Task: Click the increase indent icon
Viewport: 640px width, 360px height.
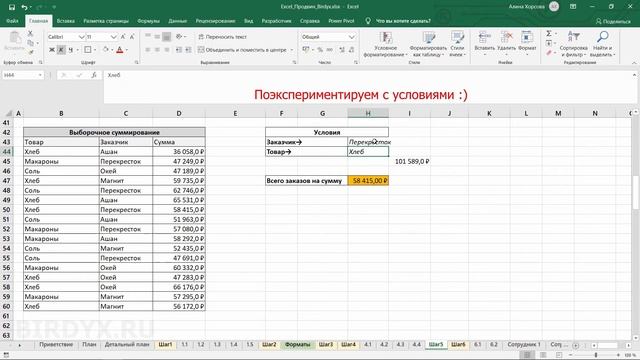Action: coord(188,50)
